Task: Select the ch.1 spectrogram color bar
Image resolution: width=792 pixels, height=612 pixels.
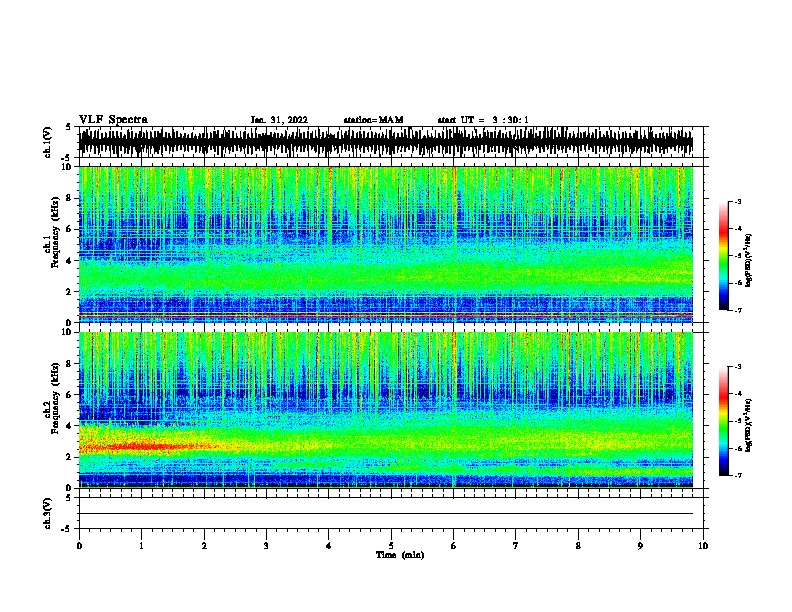Action: point(723,256)
